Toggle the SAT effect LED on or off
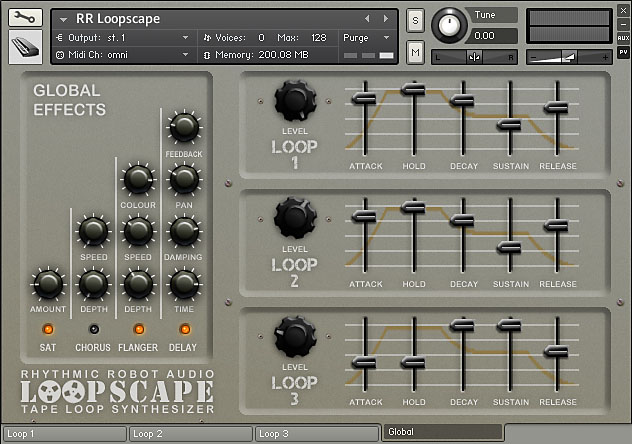Screen dimensions: 632x444 point(48,329)
